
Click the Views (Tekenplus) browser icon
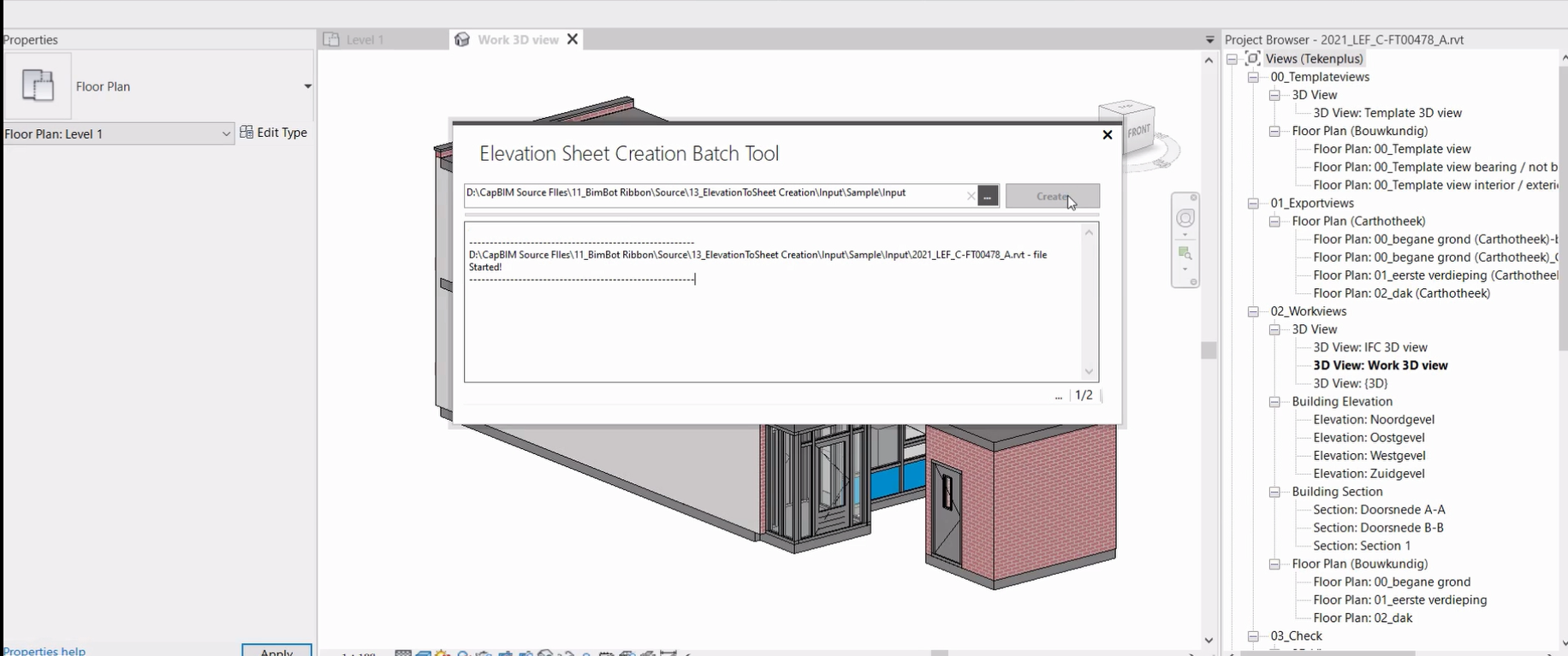point(1252,58)
